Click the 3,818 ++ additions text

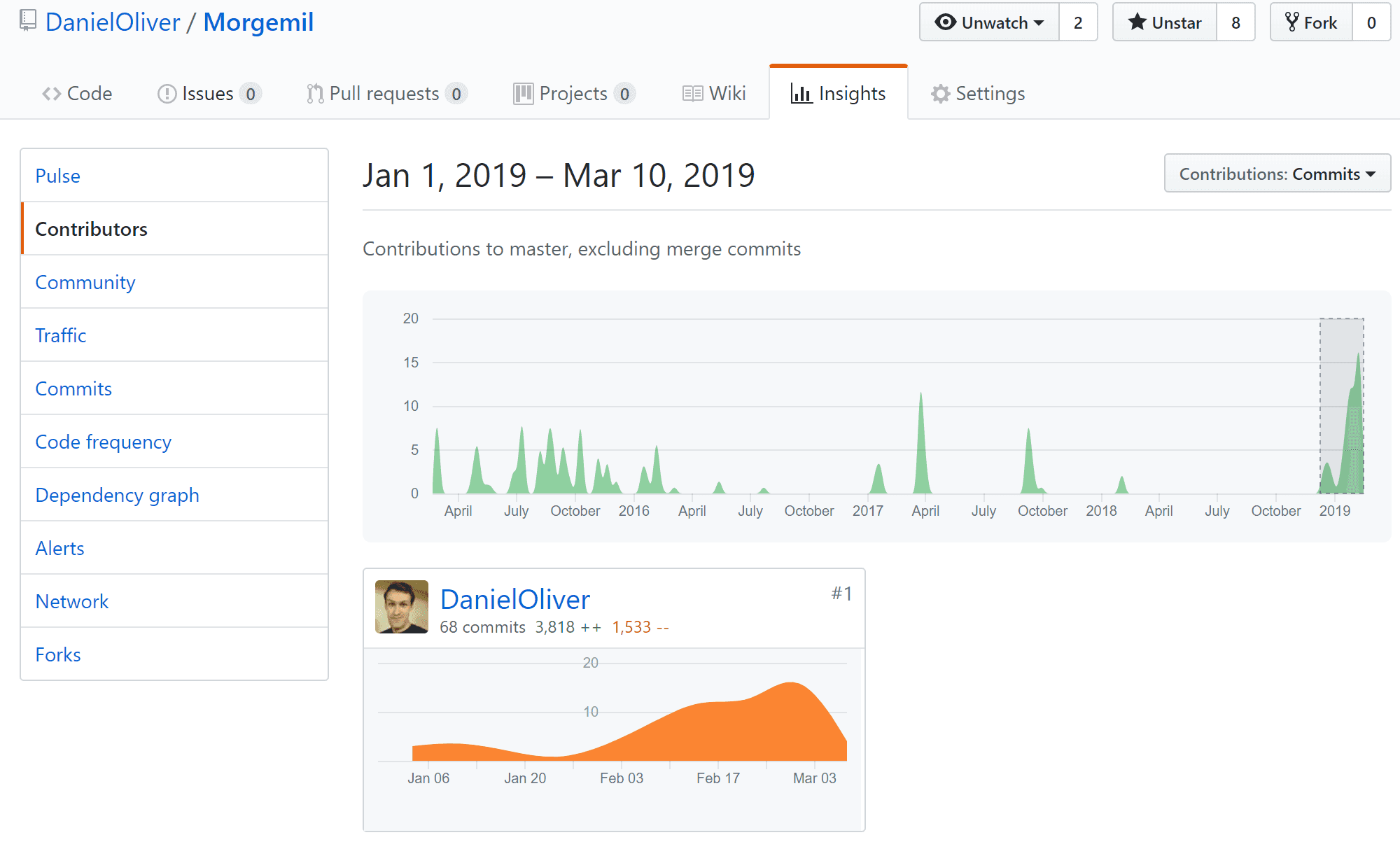point(568,627)
